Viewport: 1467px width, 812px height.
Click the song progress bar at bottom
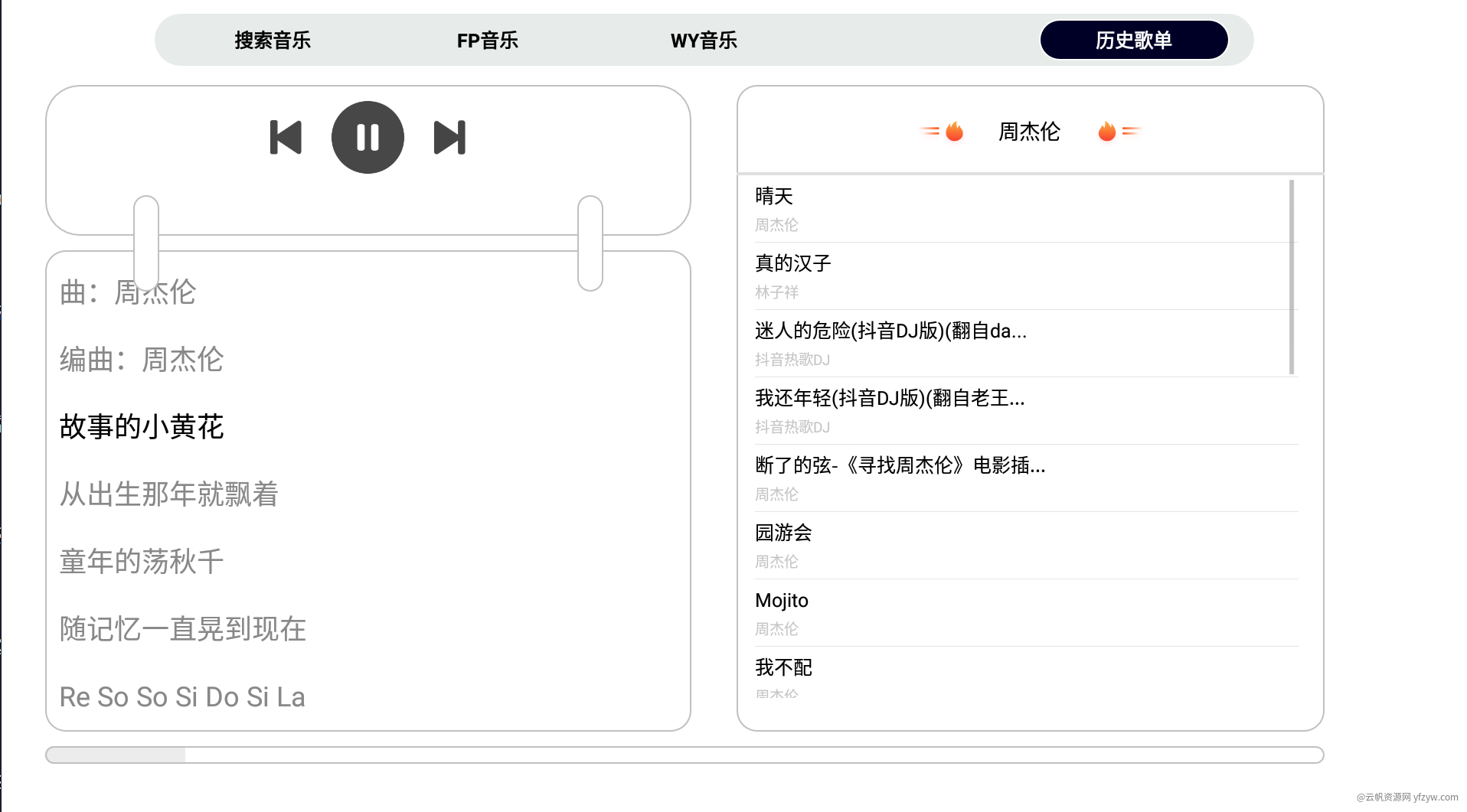[684, 755]
